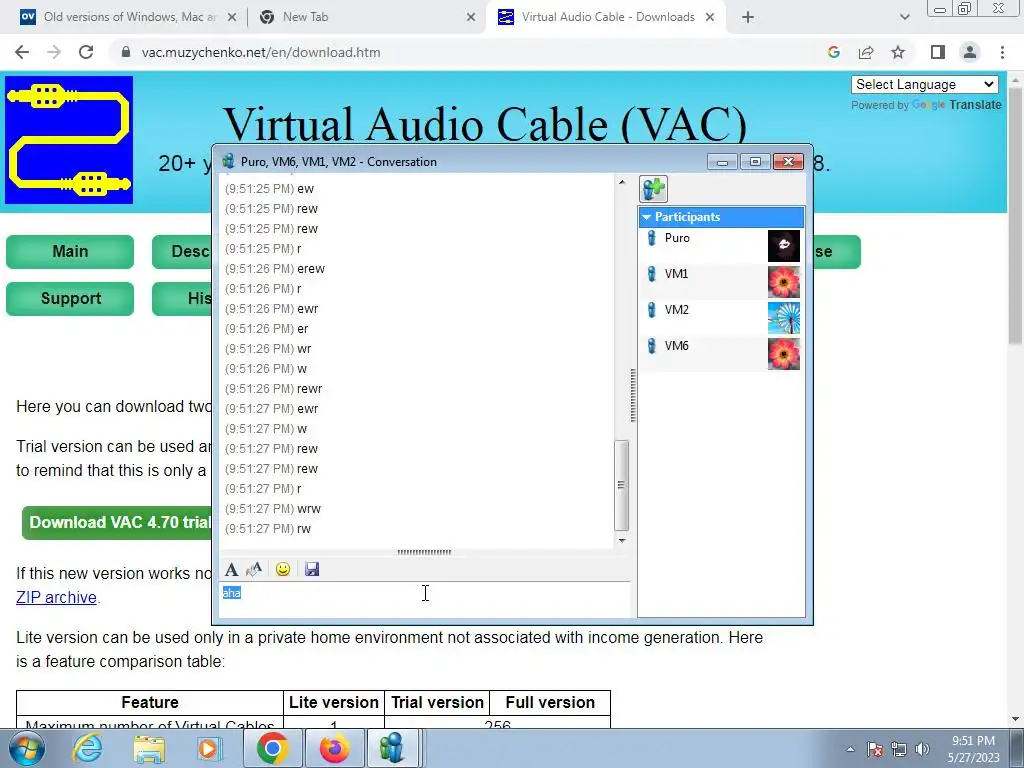Click the messenger taskbar icon
The width and height of the screenshot is (1024, 768).
391,748
